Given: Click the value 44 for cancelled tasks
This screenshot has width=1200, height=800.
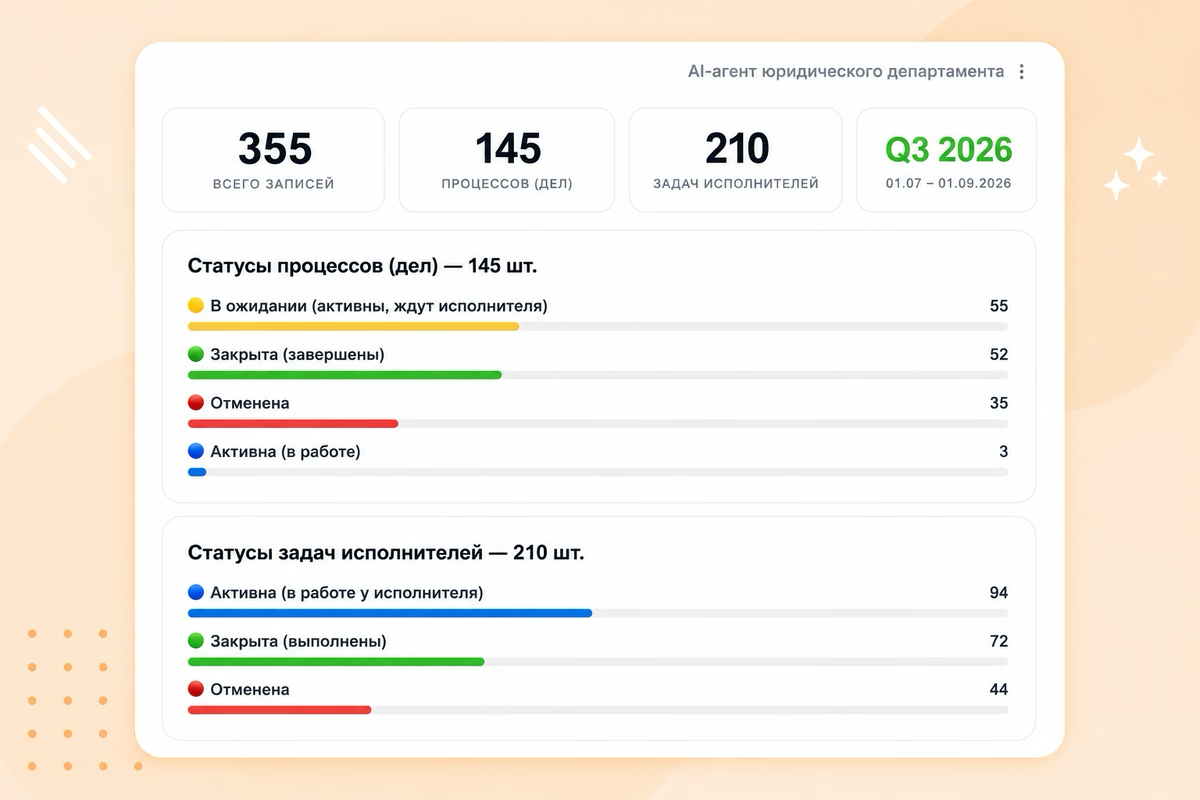Looking at the screenshot, I should tap(999, 690).
